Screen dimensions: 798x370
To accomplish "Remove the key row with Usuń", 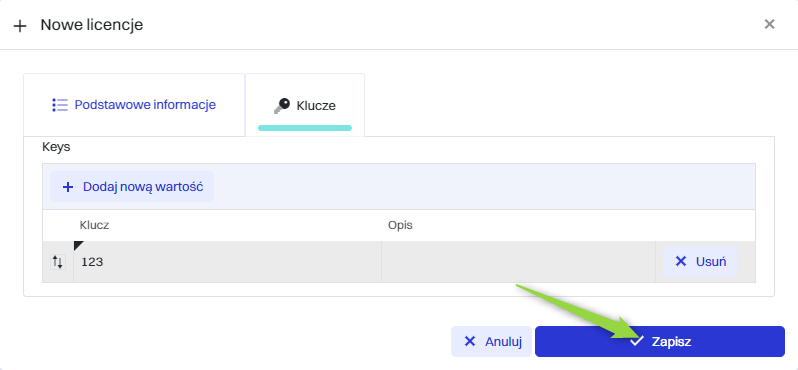I will 700,262.
